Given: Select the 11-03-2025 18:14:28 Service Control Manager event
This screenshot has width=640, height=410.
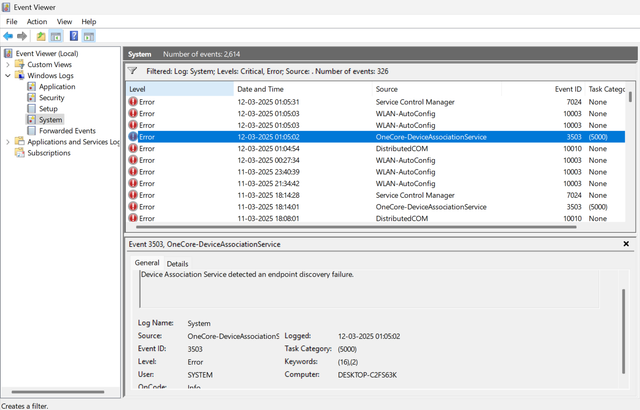Looking at the screenshot, I should coord(376,195).
